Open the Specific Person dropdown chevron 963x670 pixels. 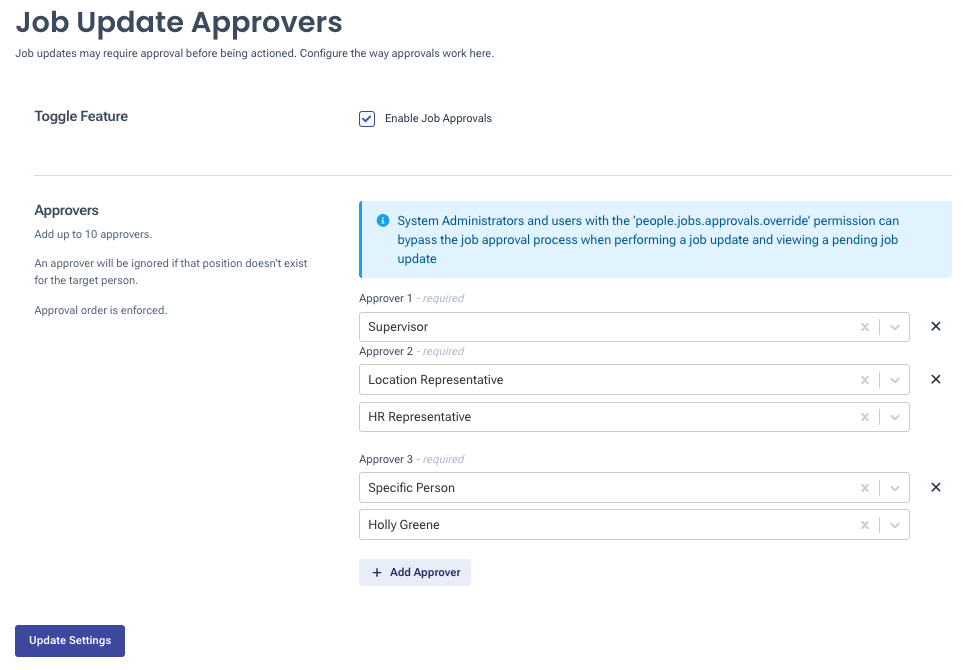pos(895,488)
